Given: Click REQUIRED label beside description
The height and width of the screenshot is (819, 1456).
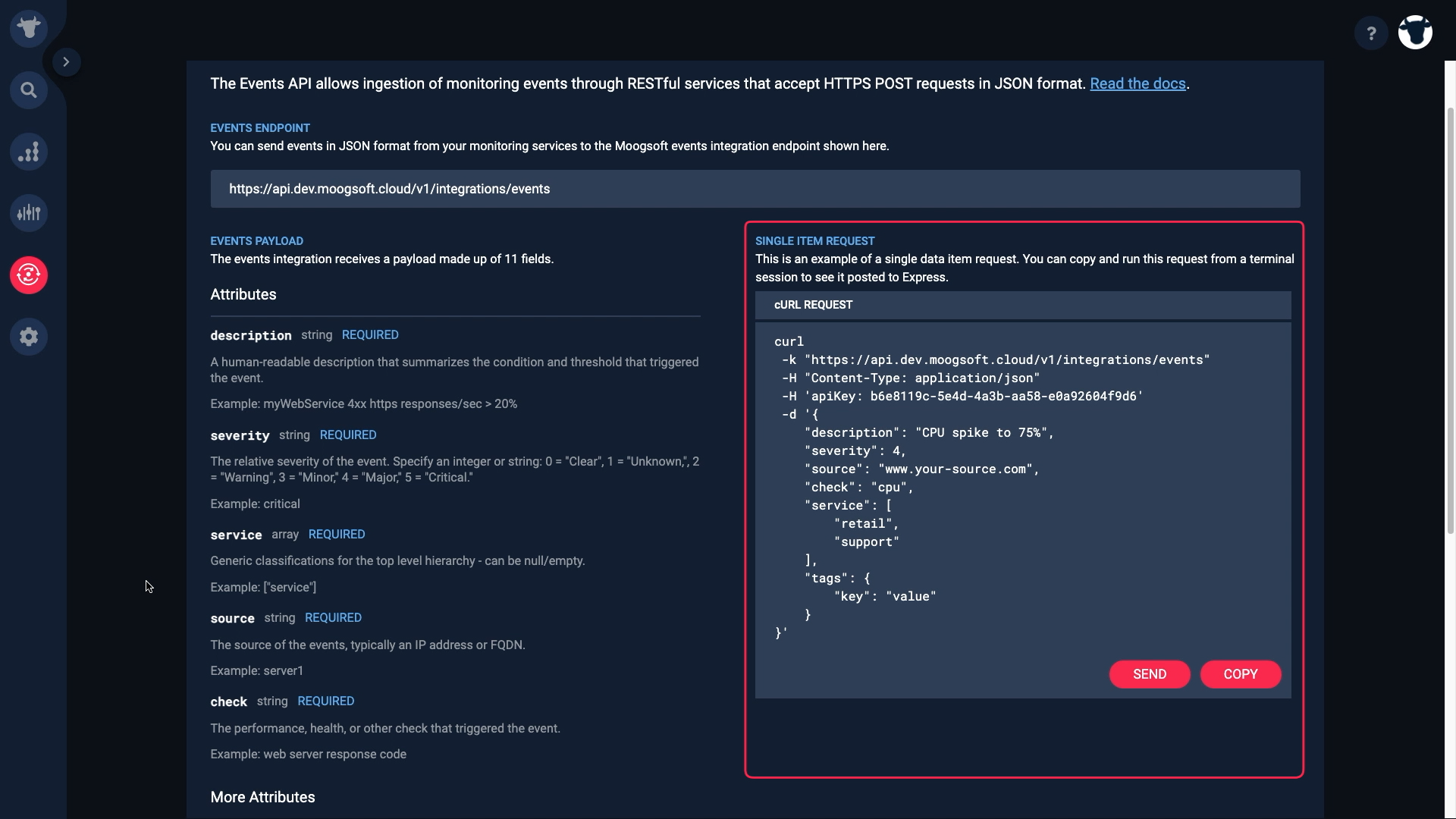Looking at the screenshot, I should [x=370, y=335].
